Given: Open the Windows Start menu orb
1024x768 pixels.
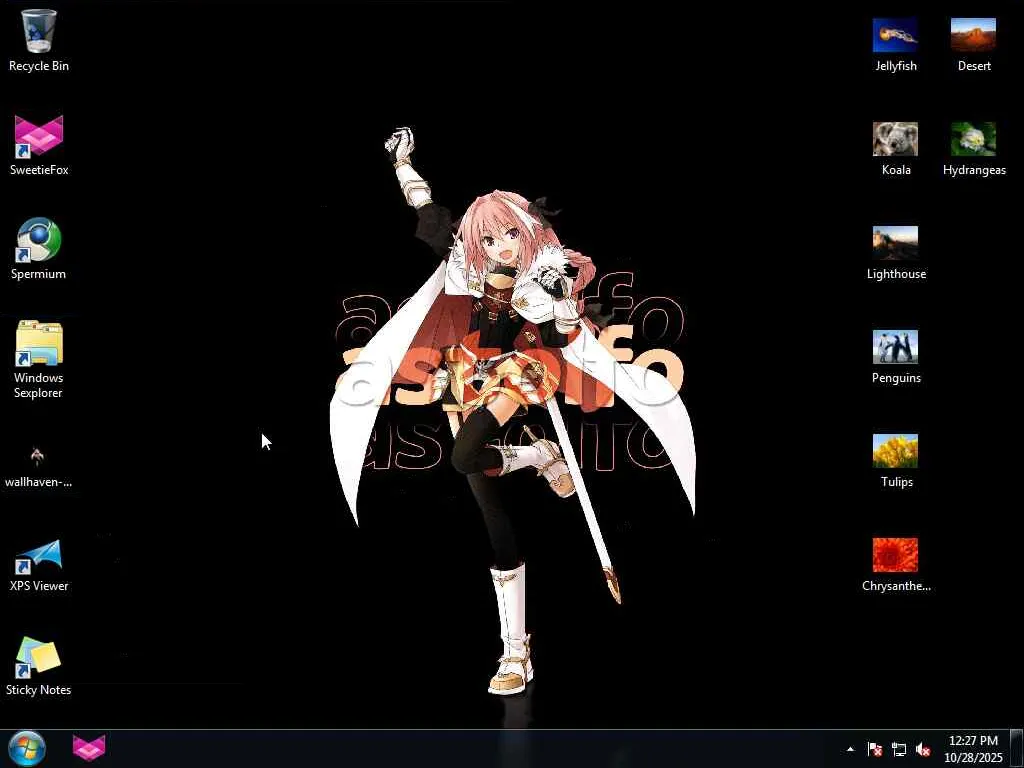Looking at the screenshot, I should 27,748.
